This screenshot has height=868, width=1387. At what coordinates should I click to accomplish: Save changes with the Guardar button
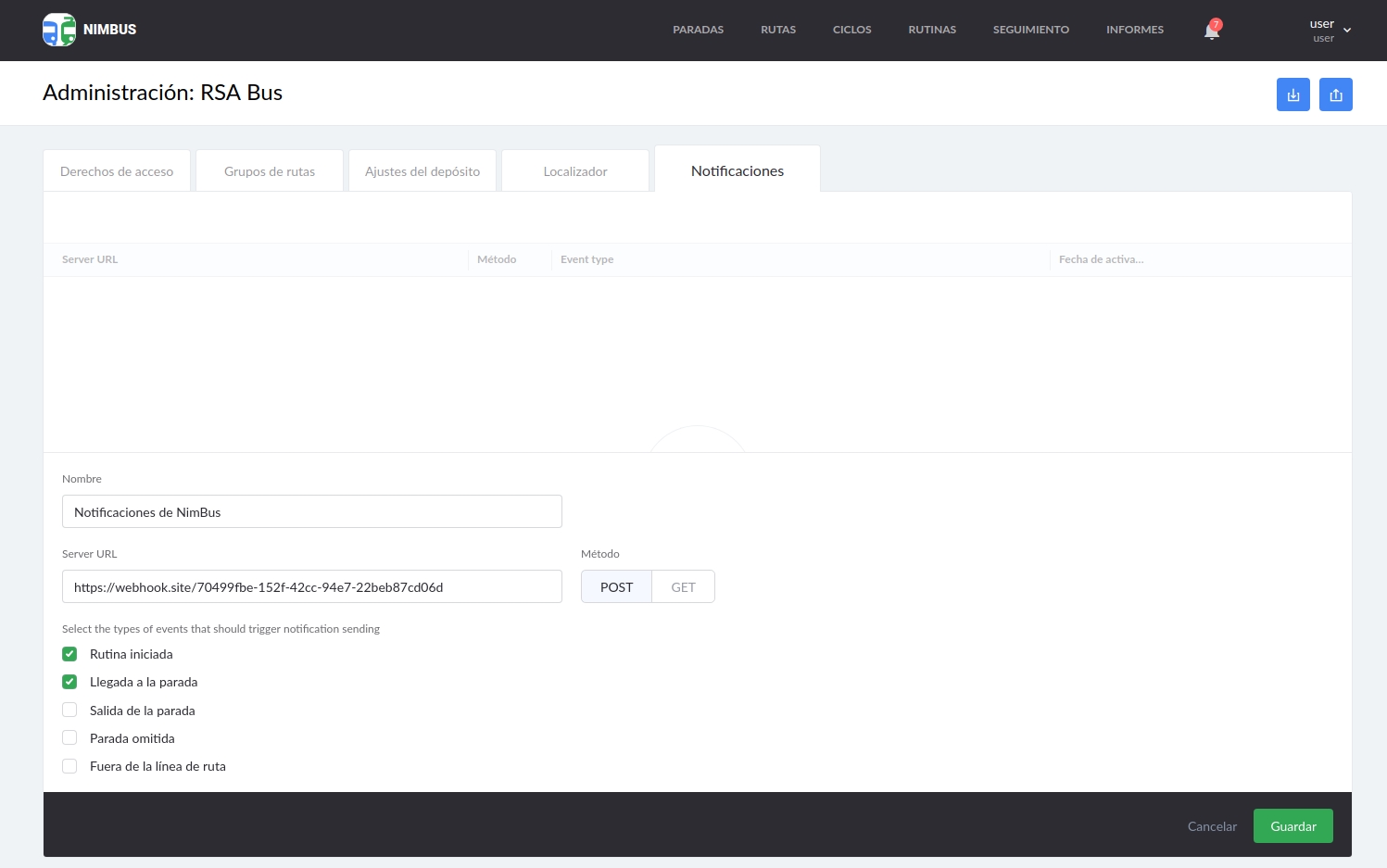point(1292,825)
